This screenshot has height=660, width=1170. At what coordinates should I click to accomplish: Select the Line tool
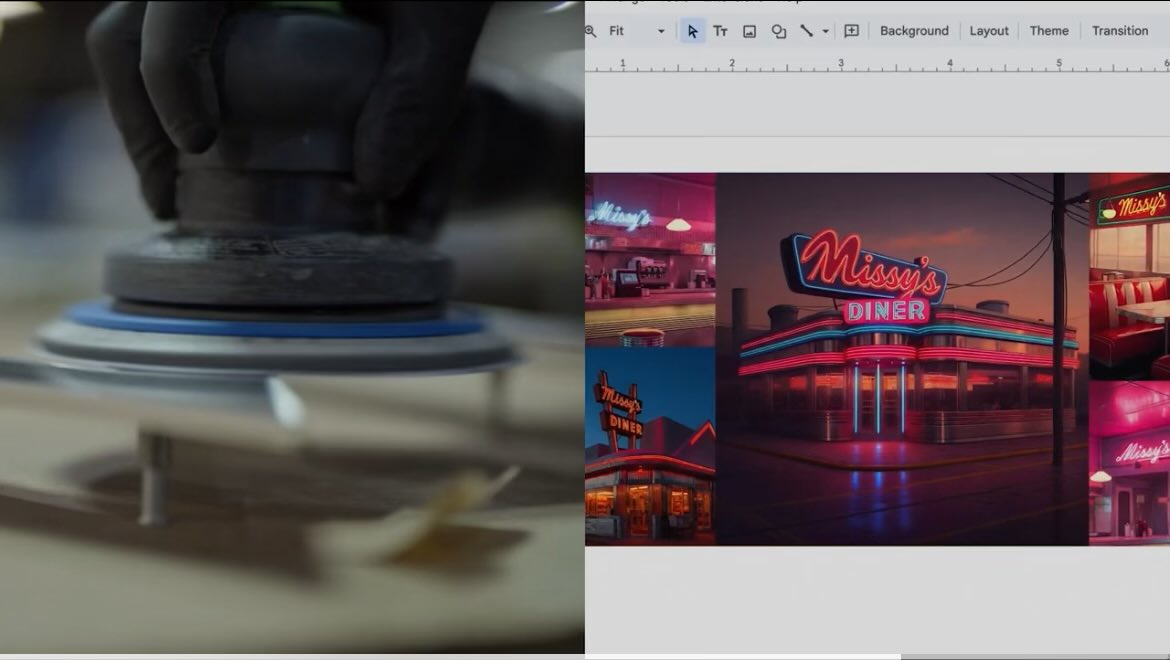coord(807,31)
